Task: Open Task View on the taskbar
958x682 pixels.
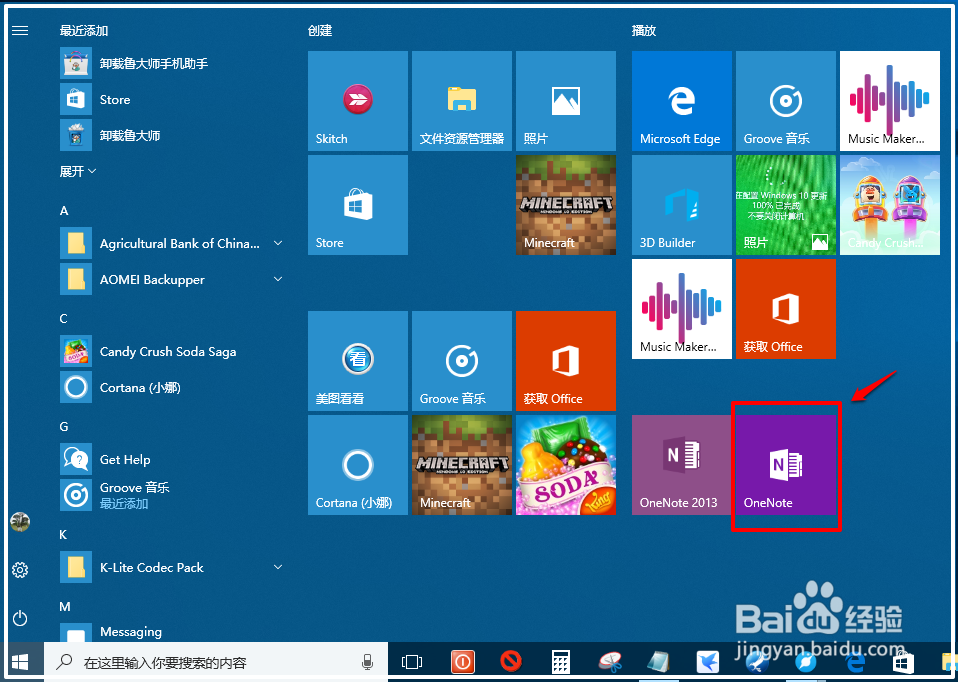Action: click(412, 662)
